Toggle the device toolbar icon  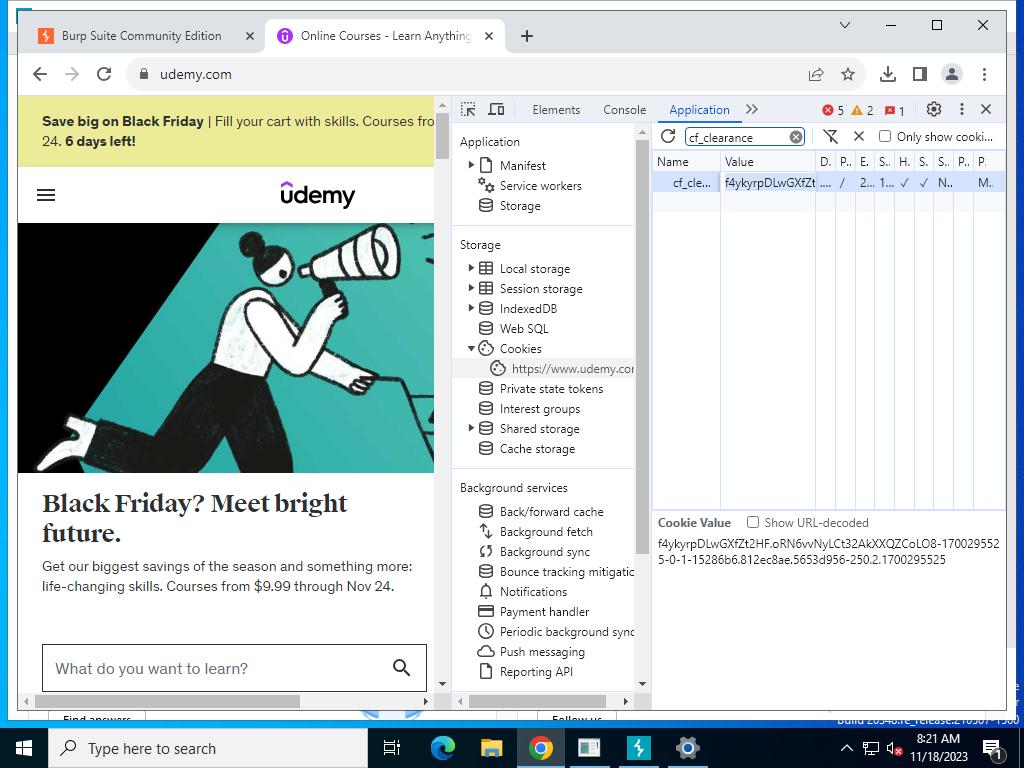(x=496, y=110)
